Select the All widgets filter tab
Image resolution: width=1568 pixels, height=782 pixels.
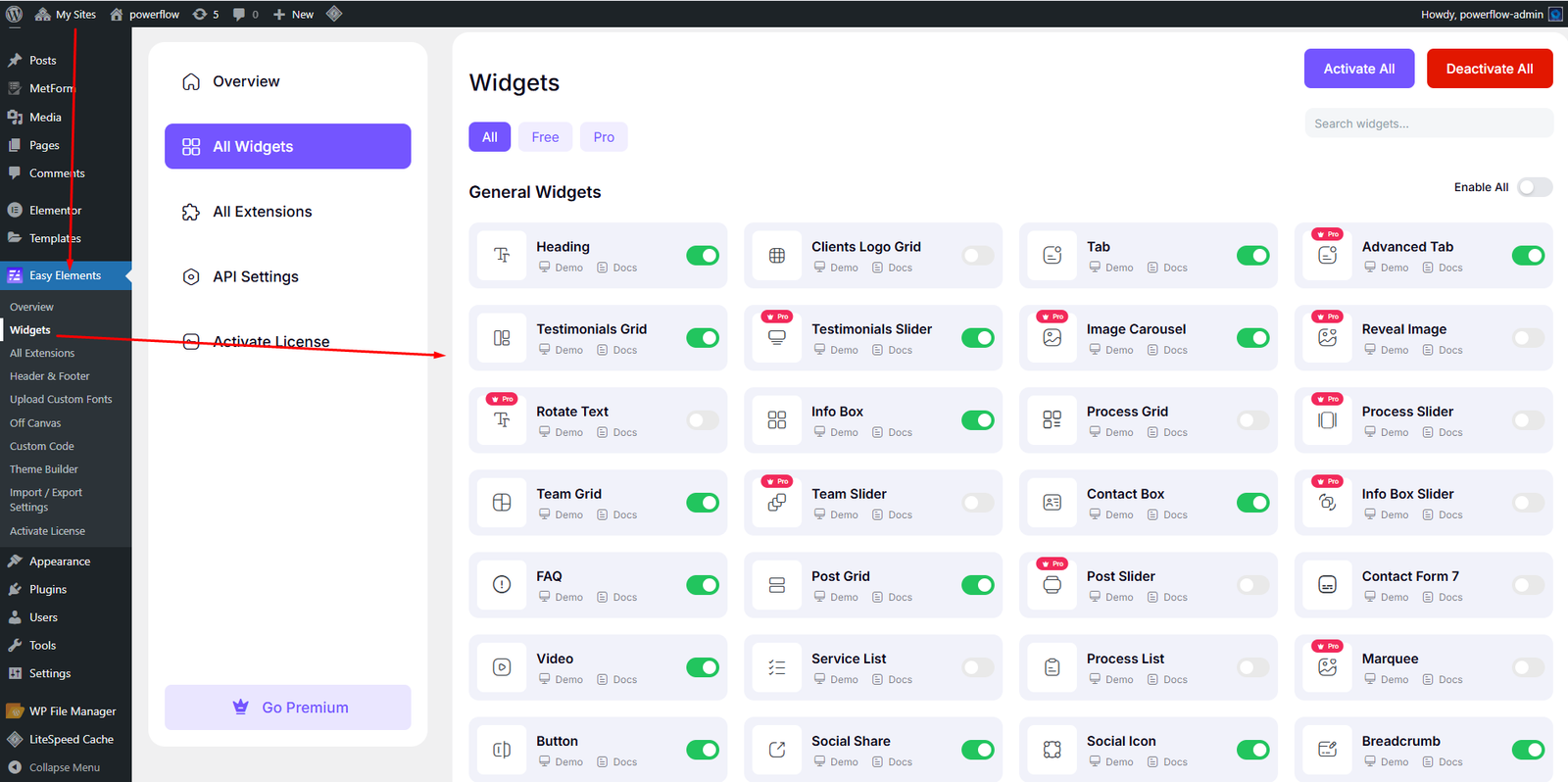coord(490,137)
